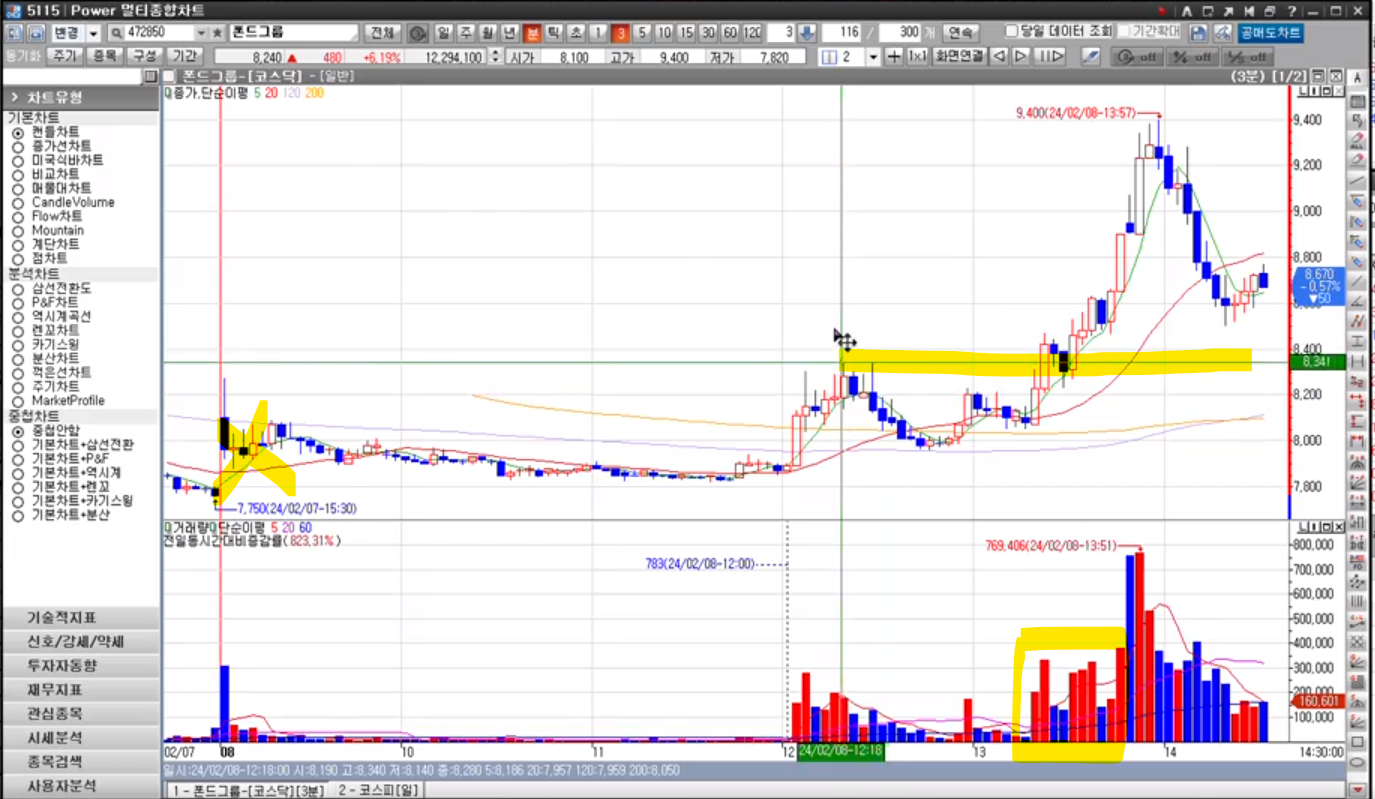Select eraser ALL tool in right toolbar
The image size is (1375, 799).
click(x=1358, y=140)
